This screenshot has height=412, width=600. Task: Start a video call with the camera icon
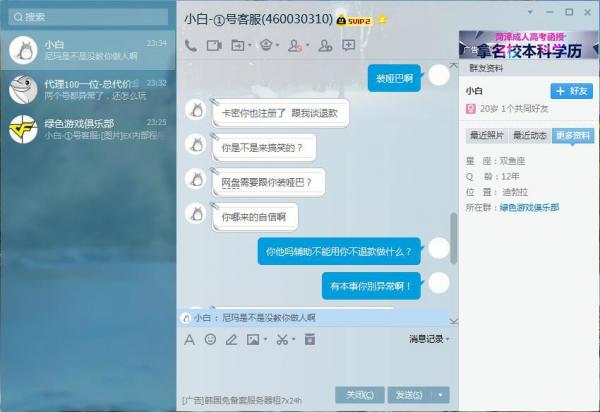tap(214, 46)
